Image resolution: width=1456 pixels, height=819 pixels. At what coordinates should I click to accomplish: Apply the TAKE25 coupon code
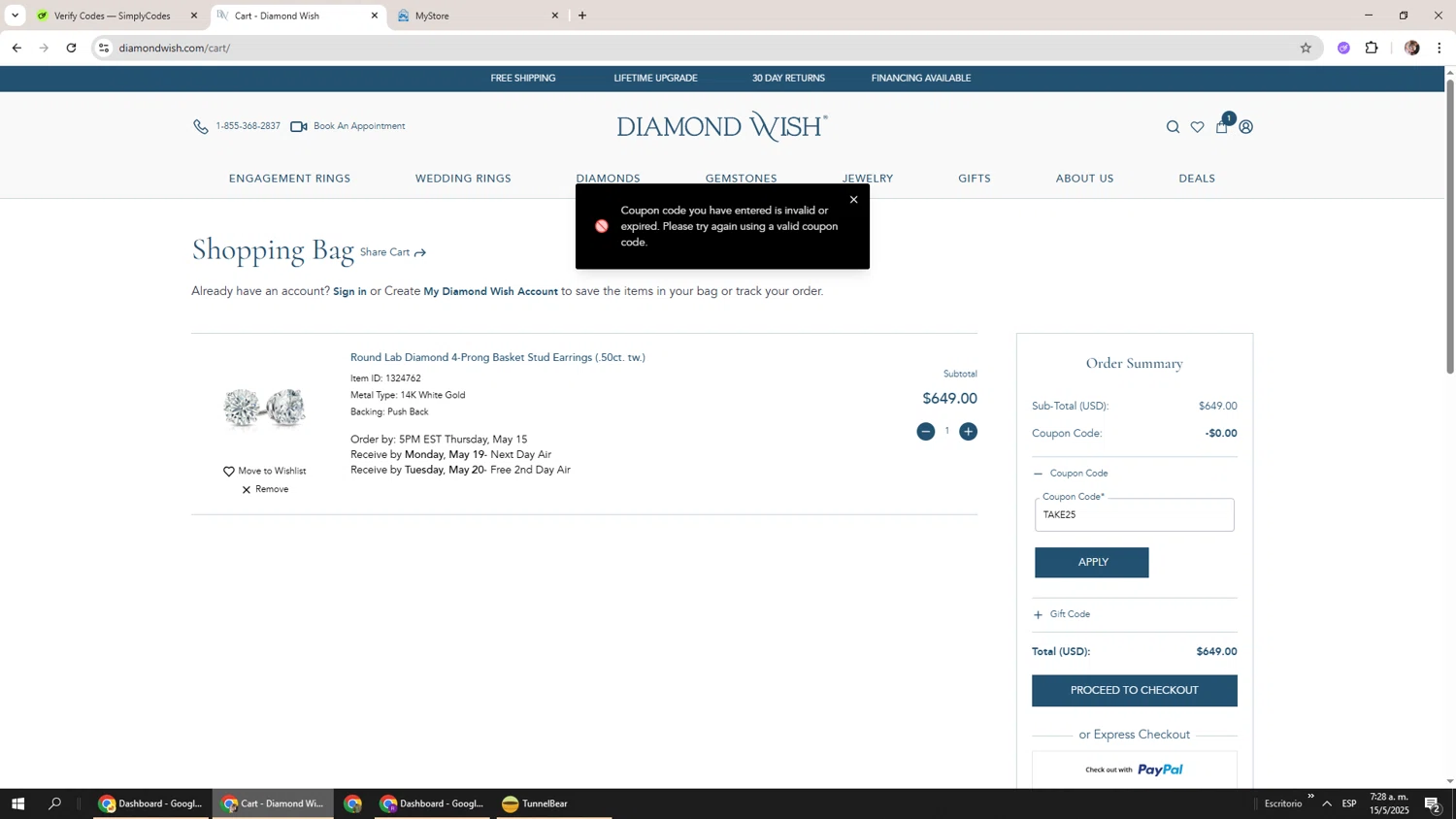click(1091, 563)
